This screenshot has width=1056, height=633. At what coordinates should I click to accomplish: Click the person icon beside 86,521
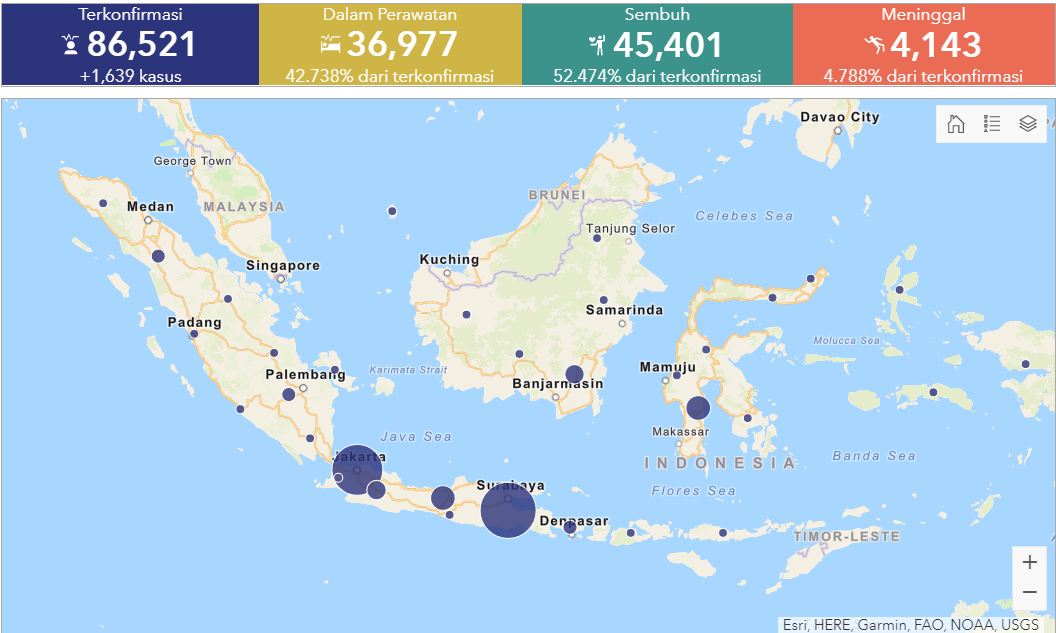click(x=70, y=44)
